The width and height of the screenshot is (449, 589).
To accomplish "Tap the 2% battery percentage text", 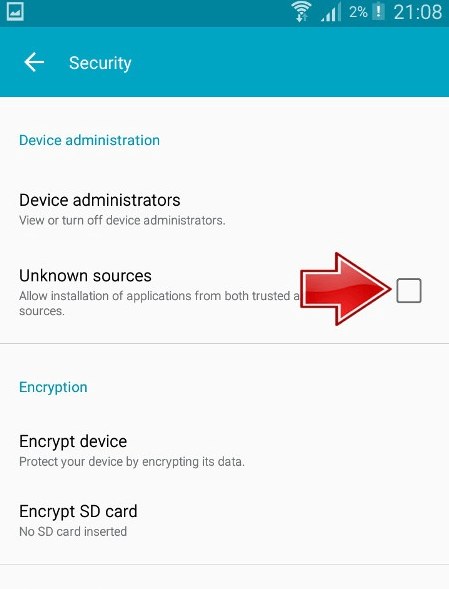I will coord(358,12).
